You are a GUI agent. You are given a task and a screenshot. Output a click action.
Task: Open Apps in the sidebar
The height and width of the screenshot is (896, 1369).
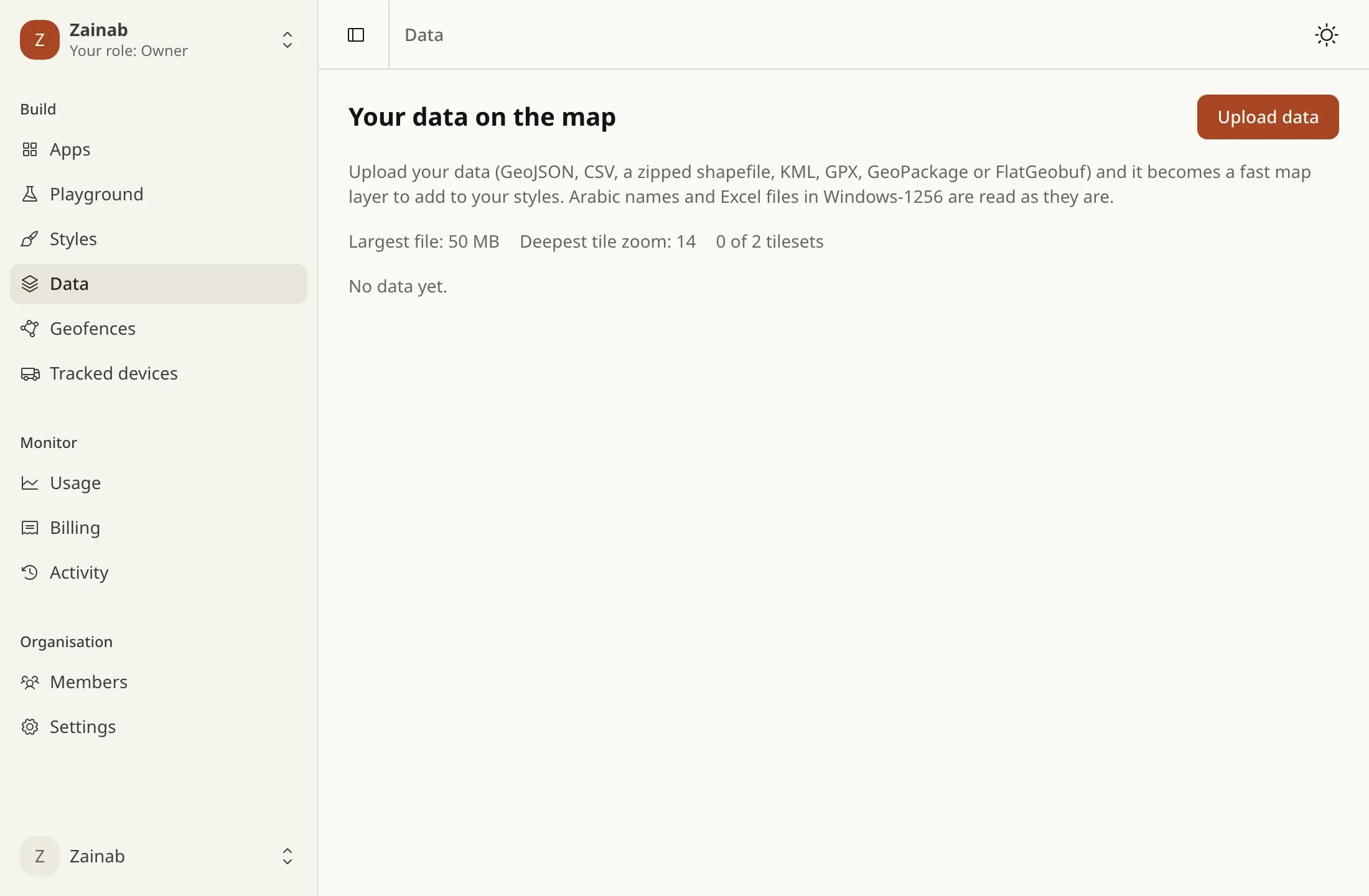coord(159,149)
